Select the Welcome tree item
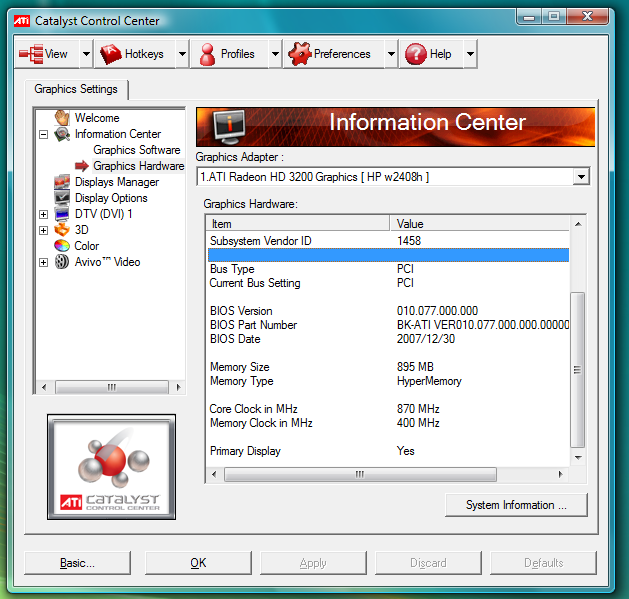This screenshot has width=629, height=599. click(x=97, y=118)
